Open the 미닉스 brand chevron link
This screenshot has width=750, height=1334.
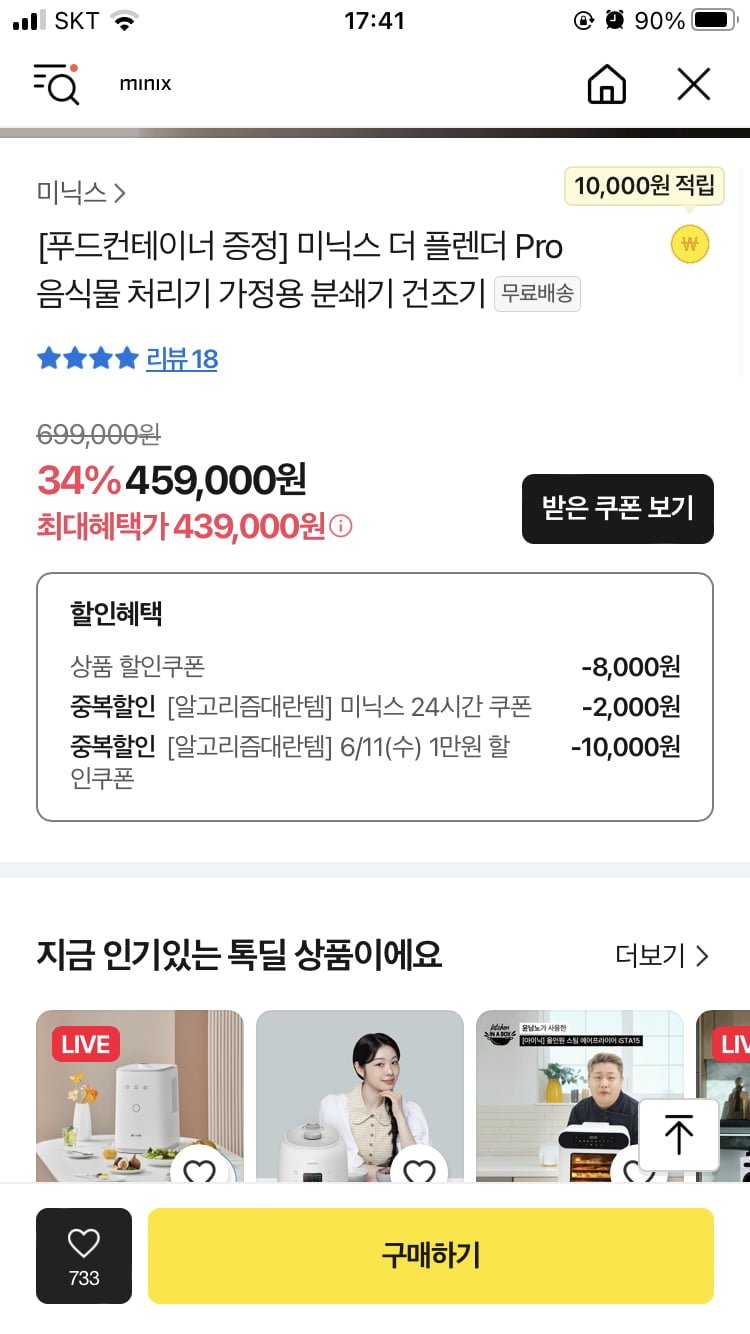81,193
